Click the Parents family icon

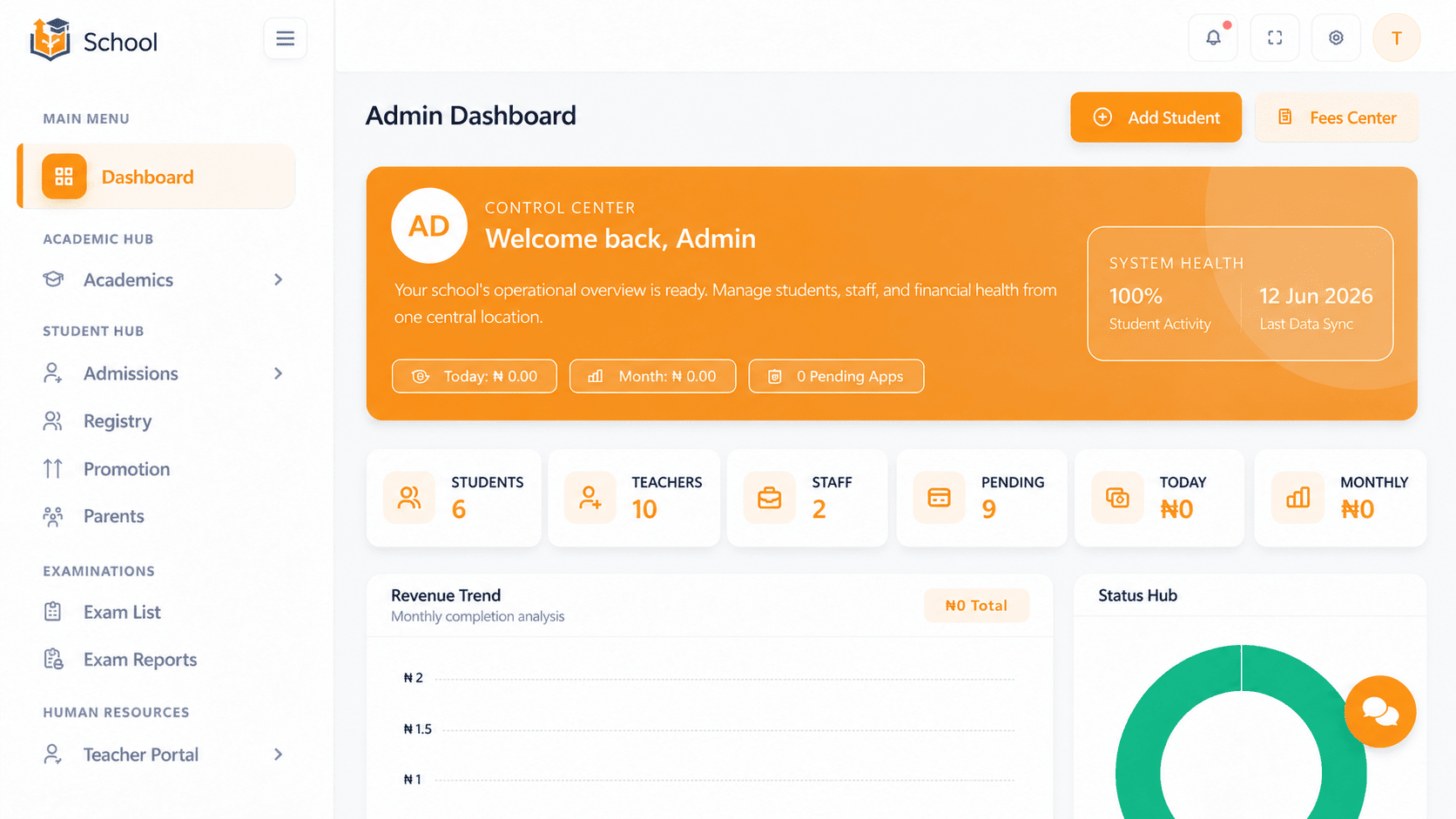click(53, 516)
